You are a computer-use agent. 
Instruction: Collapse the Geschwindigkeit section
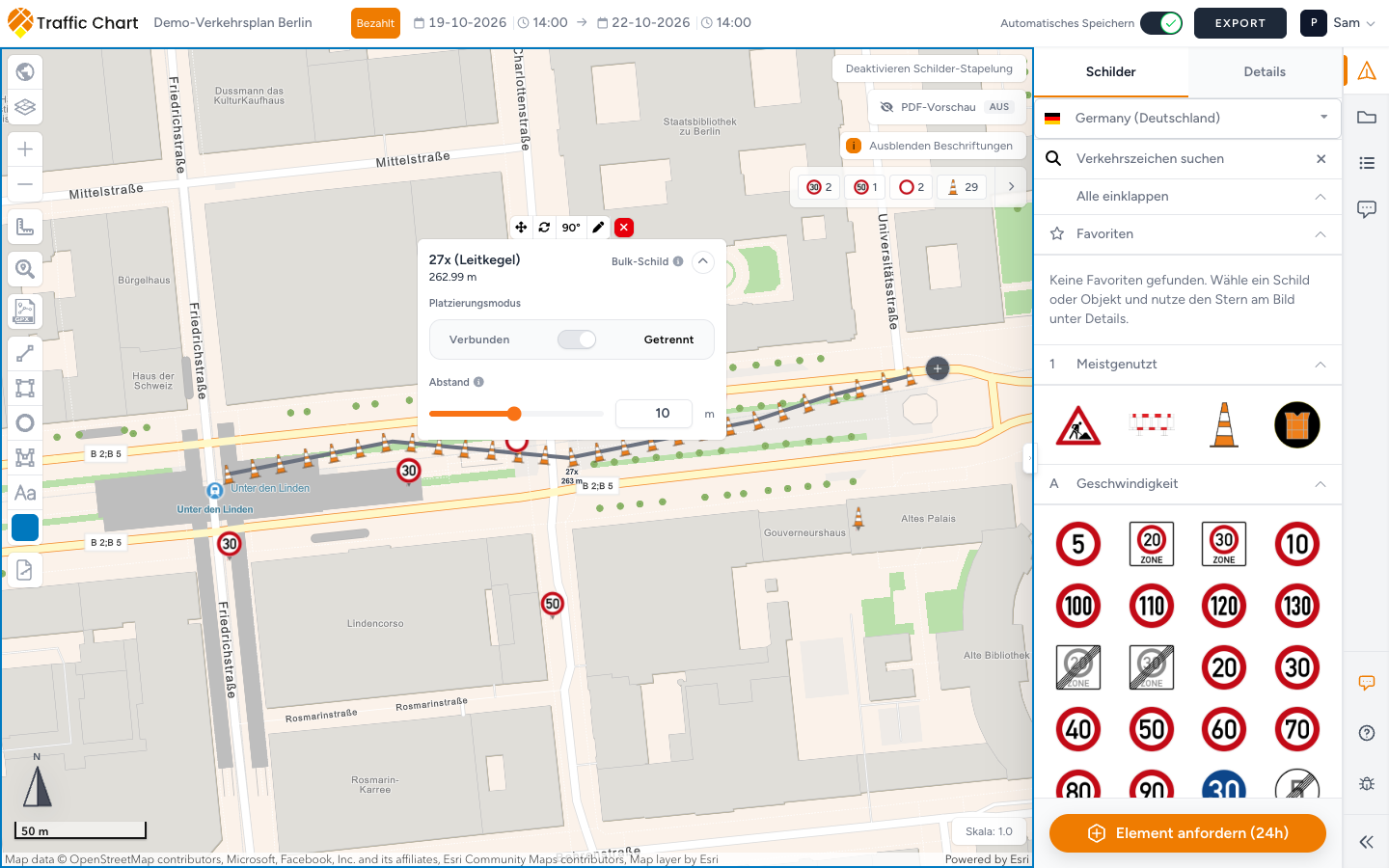[x=1321, y=484]
